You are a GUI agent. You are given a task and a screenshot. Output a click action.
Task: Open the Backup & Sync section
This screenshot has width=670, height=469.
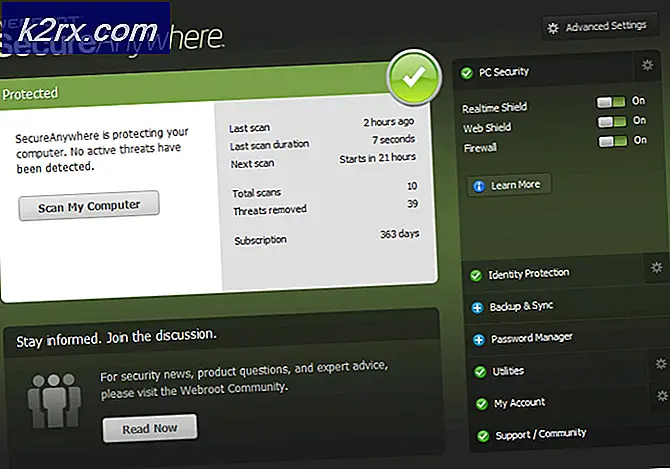(x=568, y=306)
